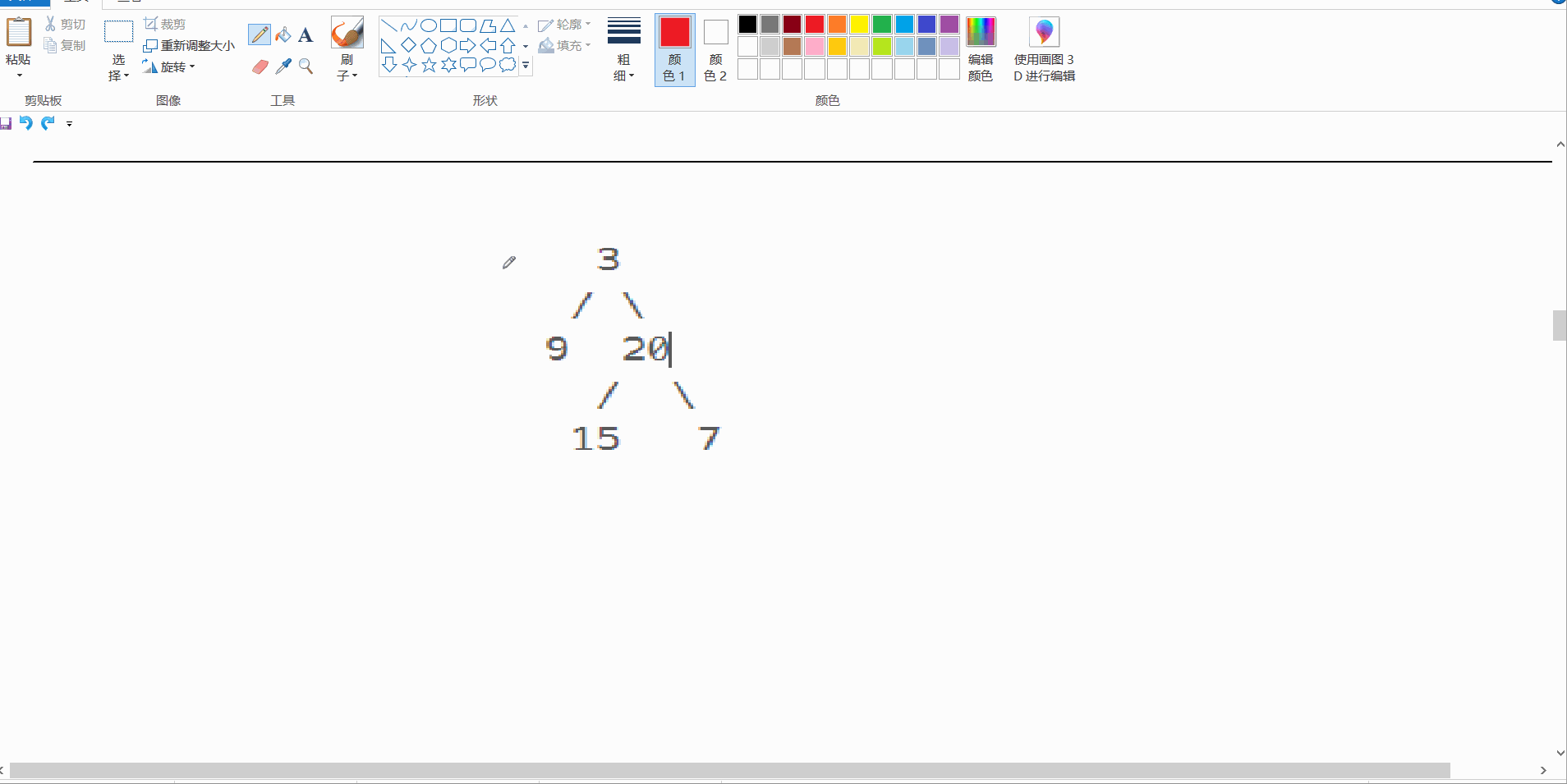Pick the Text tool
The image size is (1567, 784).
pyautogui.click(x=305, y=34)
